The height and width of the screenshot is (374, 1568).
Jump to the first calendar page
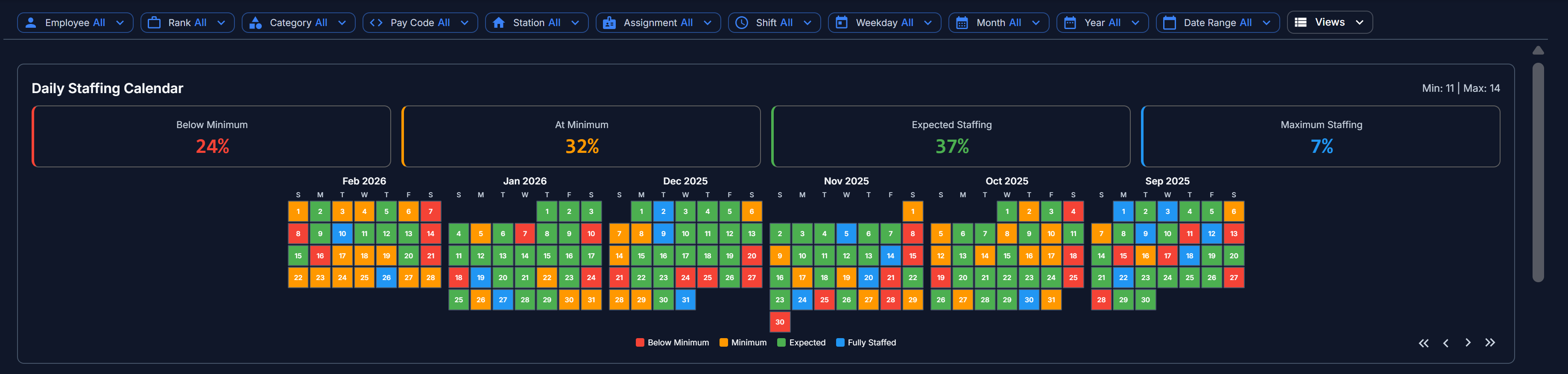(1423, 343)
